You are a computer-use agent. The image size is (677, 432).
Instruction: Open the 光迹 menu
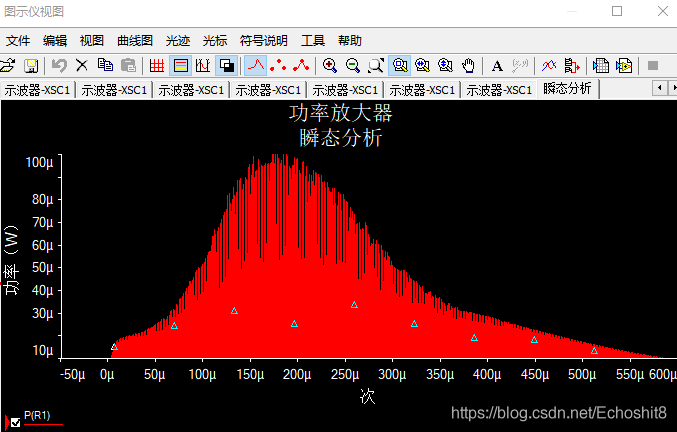pyautogui.click(x=178, y=41)
